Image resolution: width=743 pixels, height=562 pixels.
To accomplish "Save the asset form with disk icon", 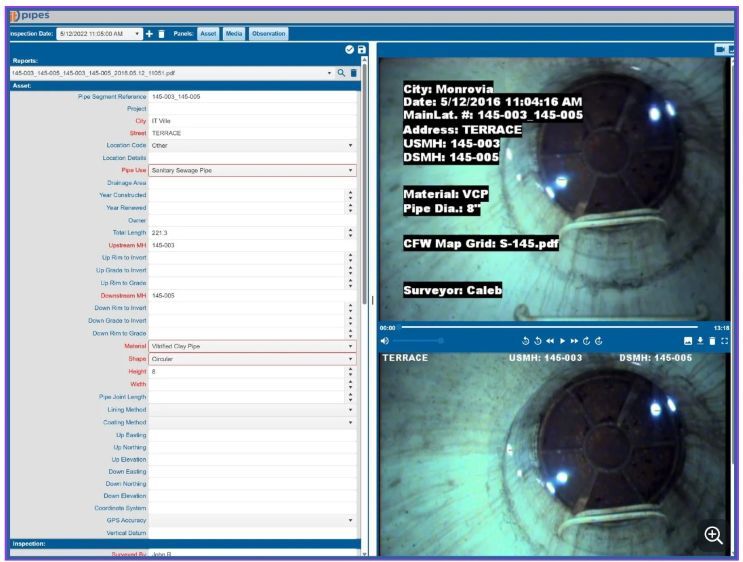I will click(362, 50).
